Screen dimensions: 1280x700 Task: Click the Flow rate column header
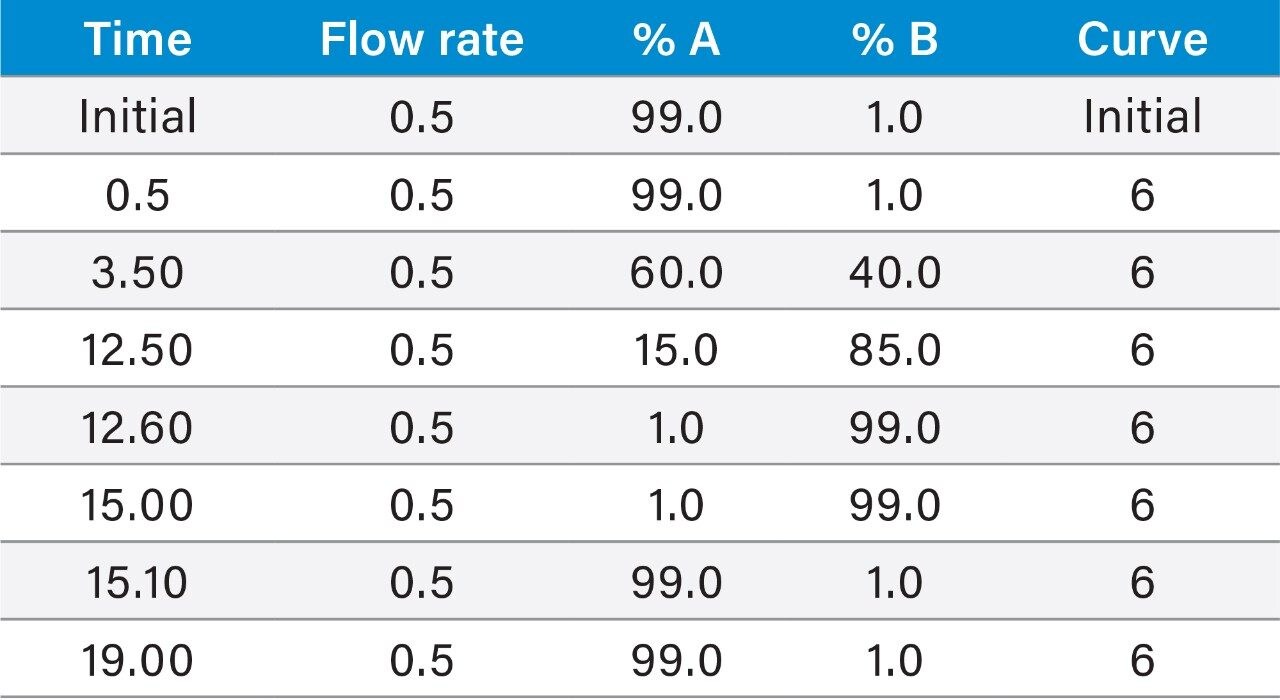pyautogui.click(x=421, y=40)
